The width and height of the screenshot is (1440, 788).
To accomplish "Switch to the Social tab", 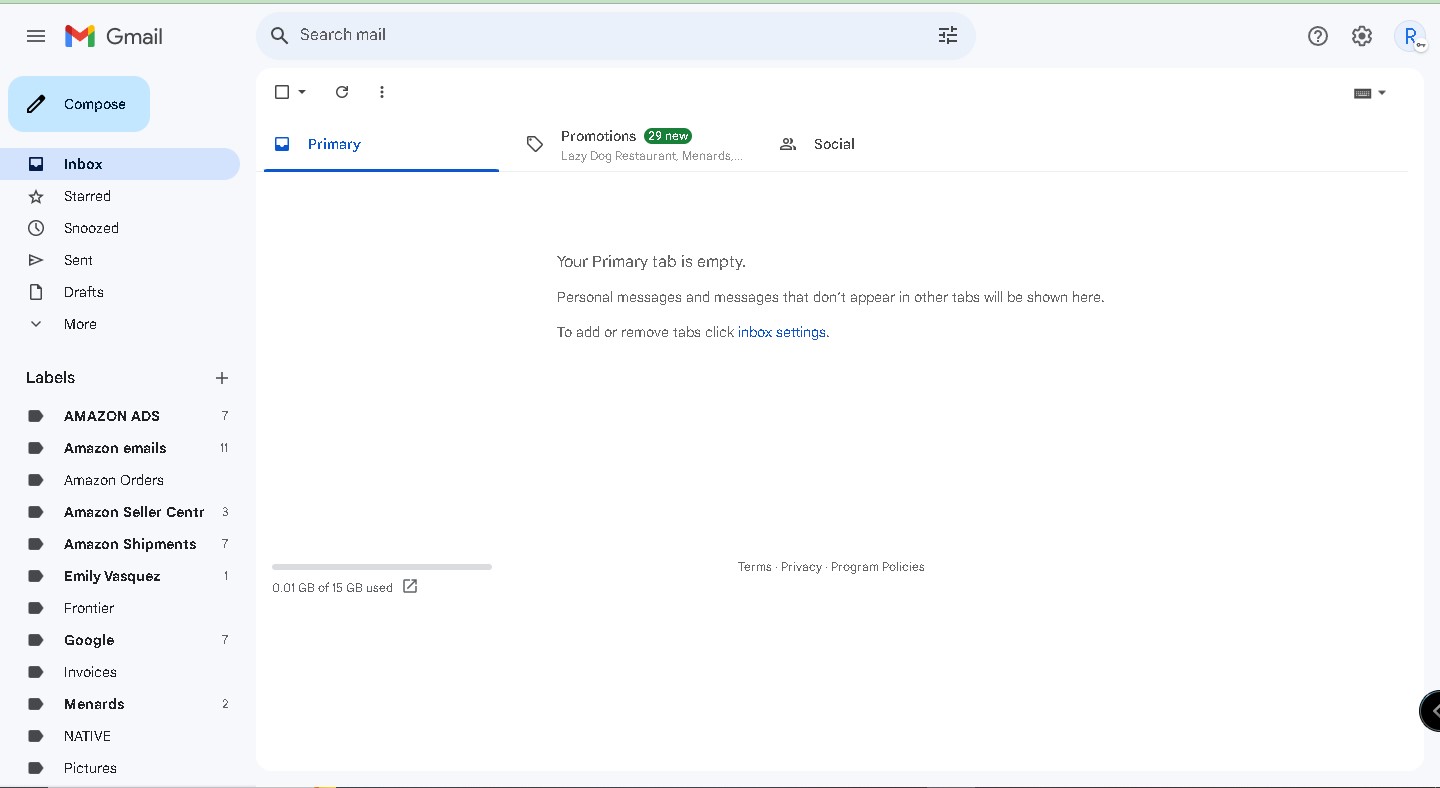I will [x=887, y=144].
